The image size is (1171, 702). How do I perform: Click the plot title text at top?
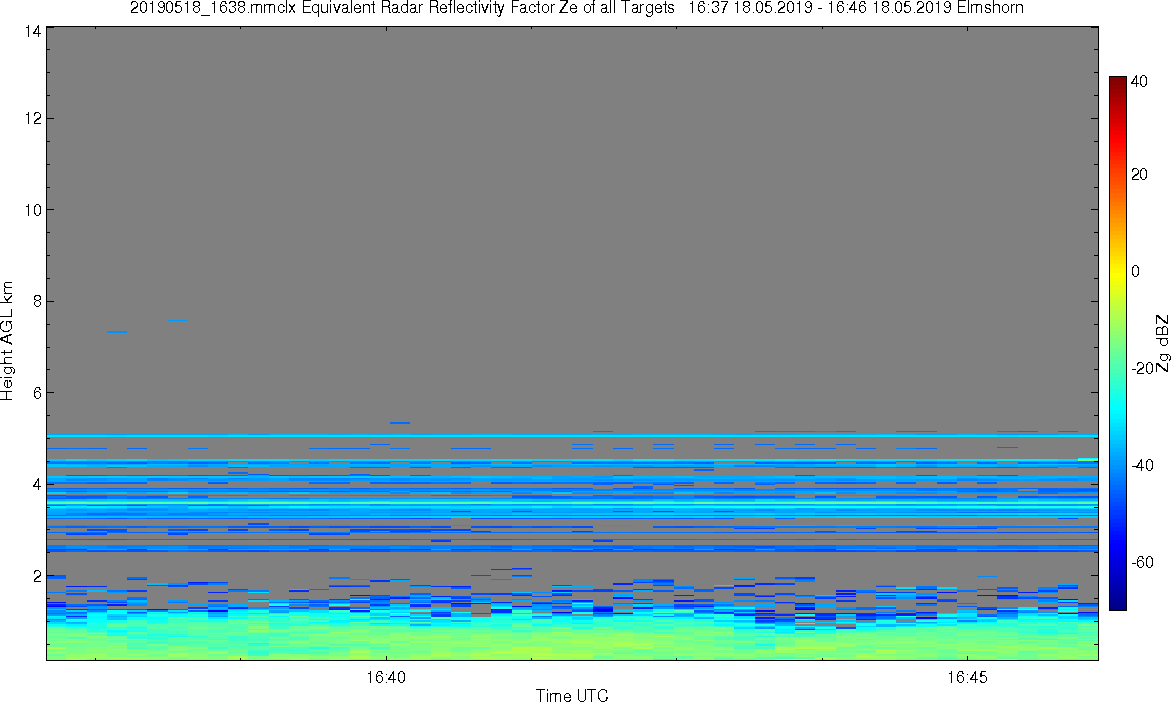(577, 8)
